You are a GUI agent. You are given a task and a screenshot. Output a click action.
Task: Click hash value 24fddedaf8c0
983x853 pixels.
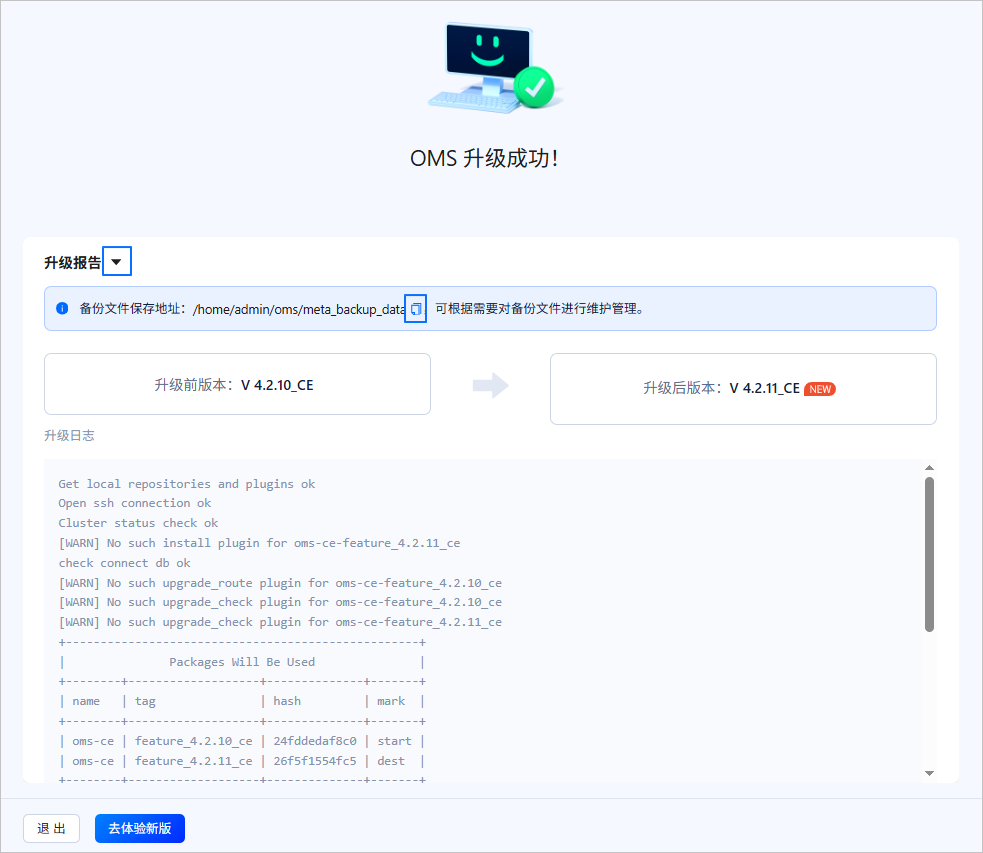tap(315, 741)
